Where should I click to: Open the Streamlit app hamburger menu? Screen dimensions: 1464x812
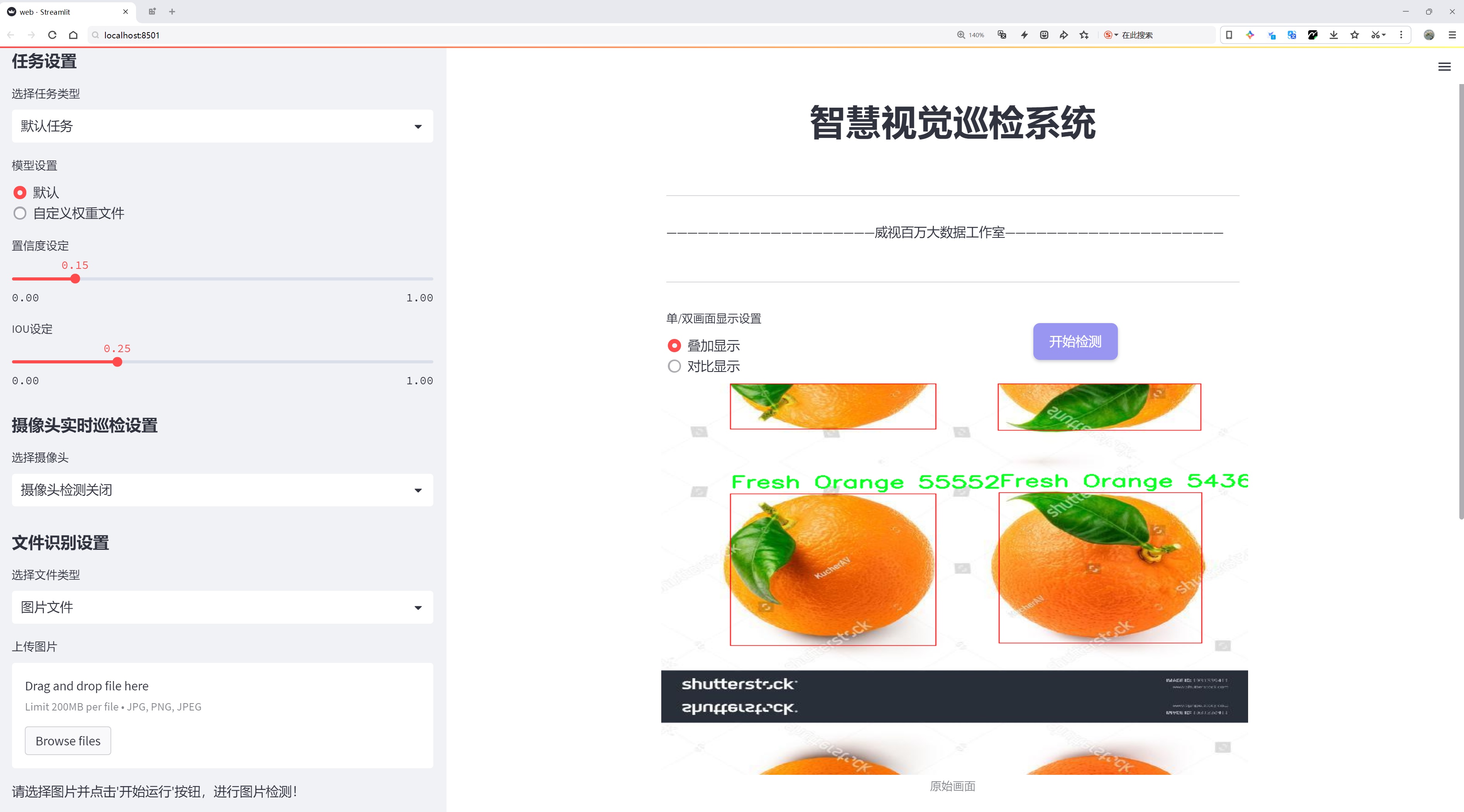tap(1444, 67)
